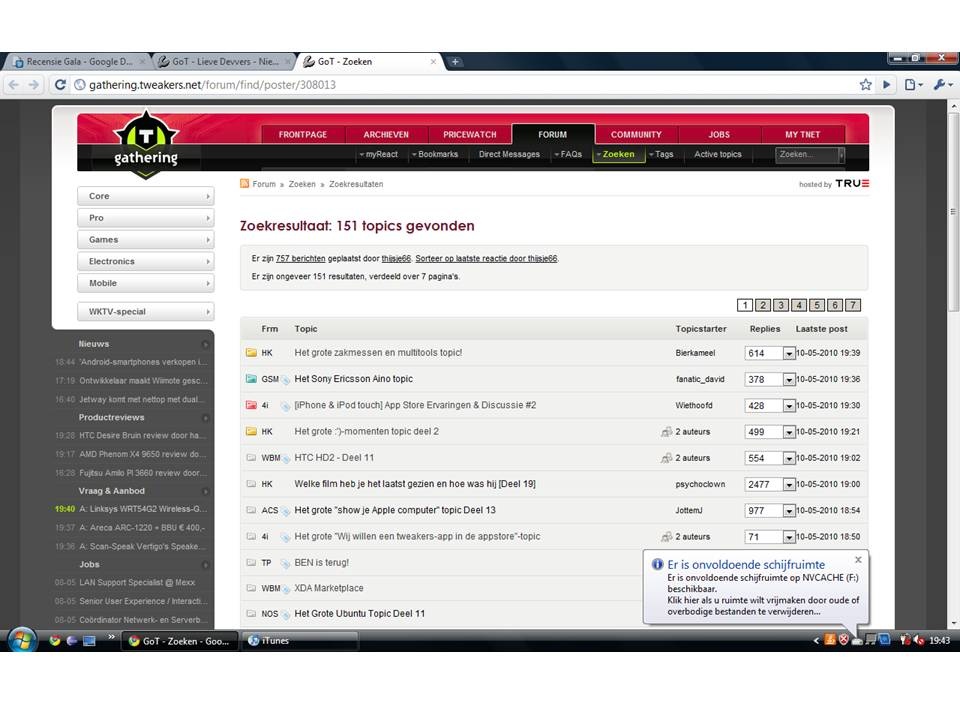
Task: Switch to Recensie Gala browser tab
Action: coord(78,61)
